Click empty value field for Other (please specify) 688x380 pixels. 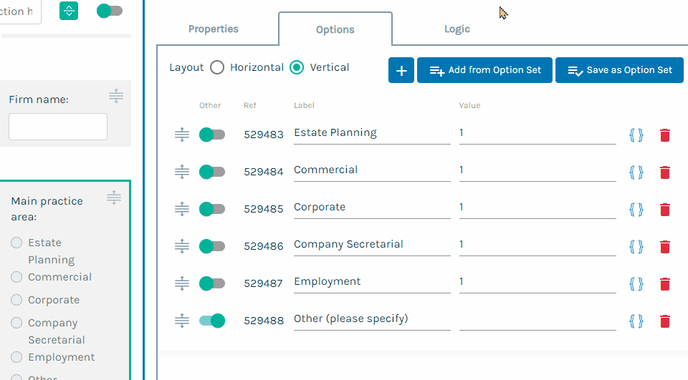(x=538, y=320)
